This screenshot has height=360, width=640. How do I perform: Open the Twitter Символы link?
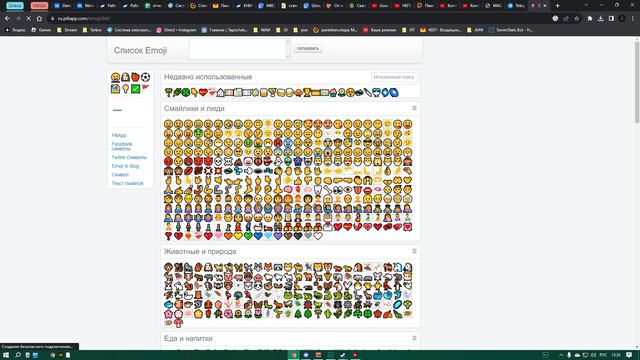[129, 157]
